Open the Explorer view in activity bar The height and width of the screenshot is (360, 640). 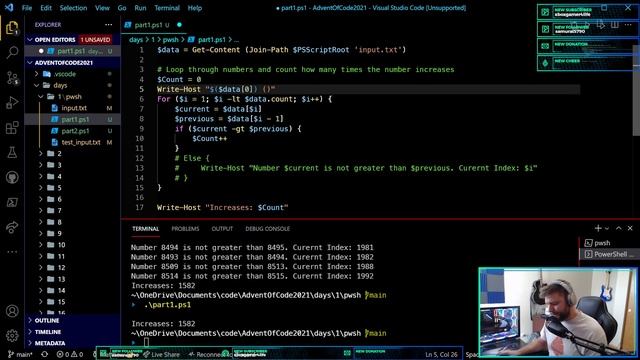click(x=12, y=29)
